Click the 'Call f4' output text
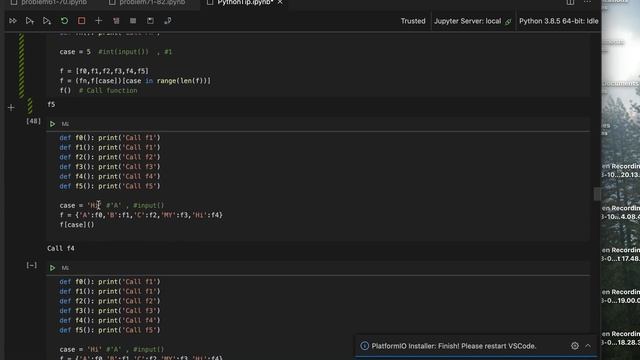Image resolution: width=640 pixels, height=360 pixels. 61,248
